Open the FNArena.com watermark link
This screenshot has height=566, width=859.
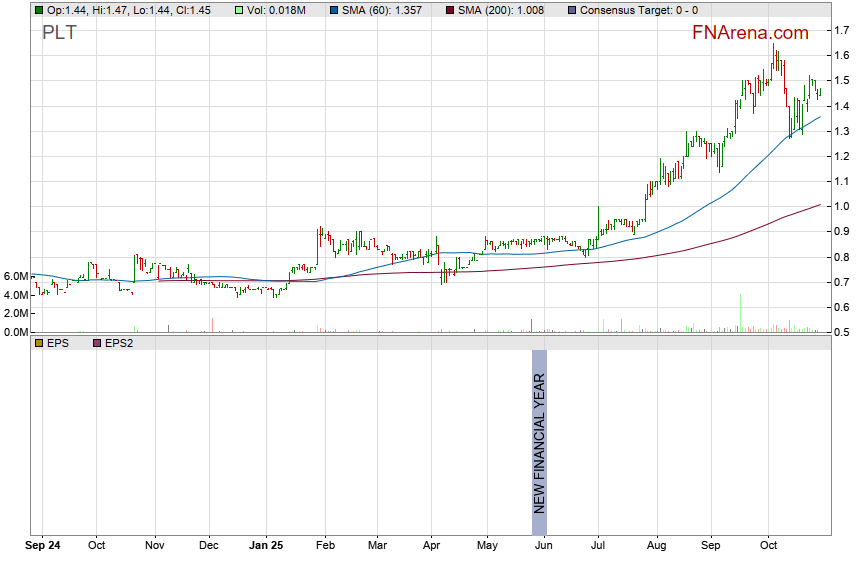coord(750,33)
